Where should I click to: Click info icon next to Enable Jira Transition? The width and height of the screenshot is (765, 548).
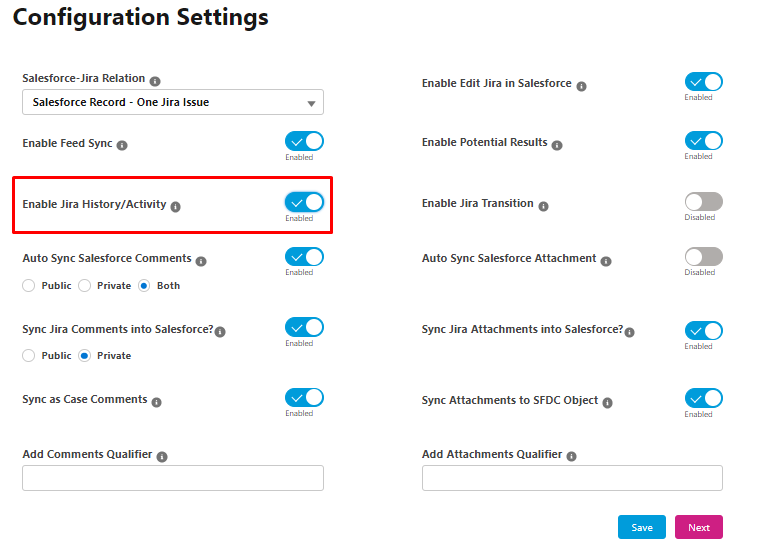[544, 206]
